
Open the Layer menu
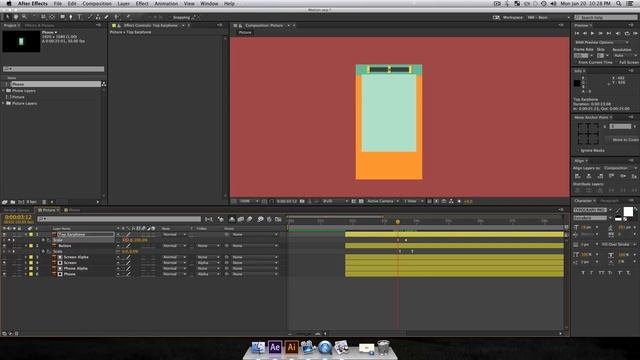tap(123, 3)
